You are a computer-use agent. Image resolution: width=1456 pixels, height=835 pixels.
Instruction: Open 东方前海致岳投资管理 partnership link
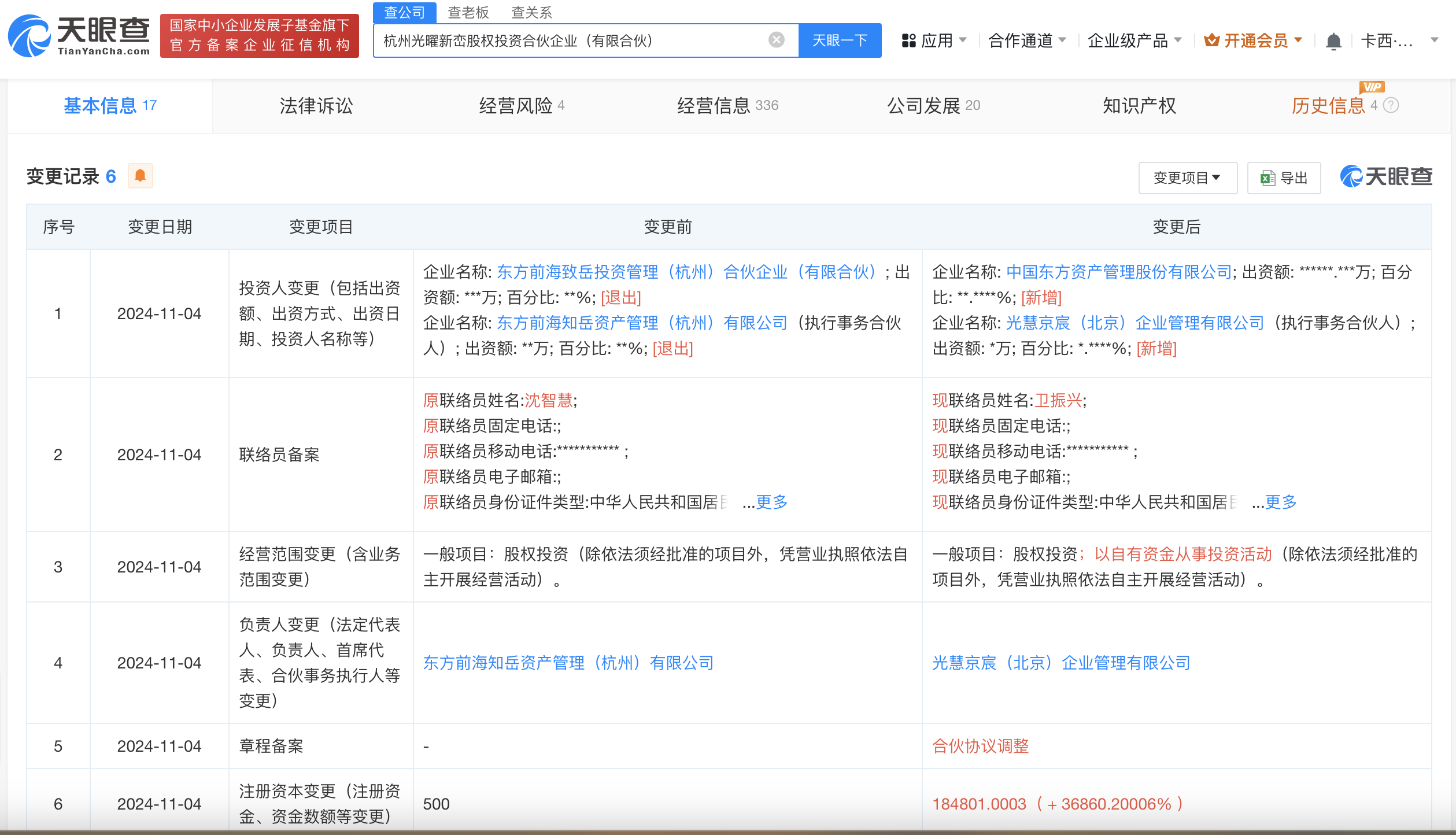point(688,272)
